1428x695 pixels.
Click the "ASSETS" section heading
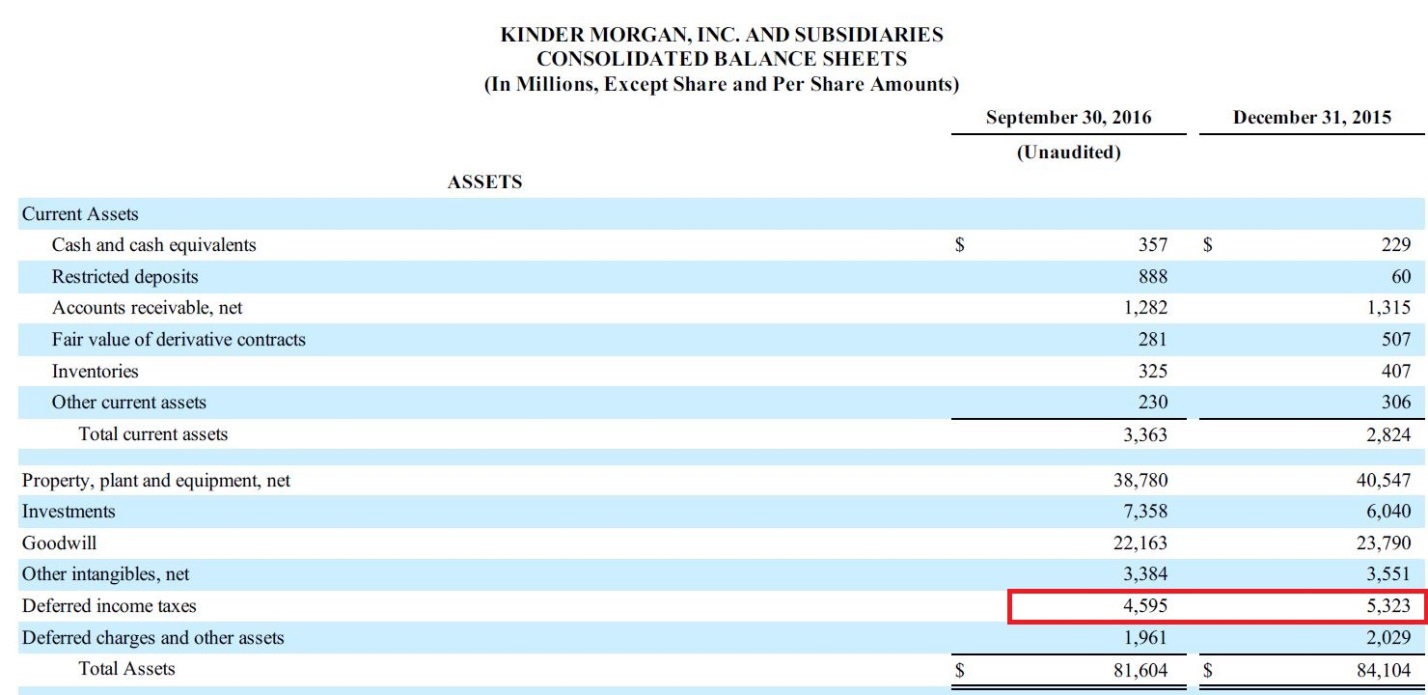click(485, 182)
